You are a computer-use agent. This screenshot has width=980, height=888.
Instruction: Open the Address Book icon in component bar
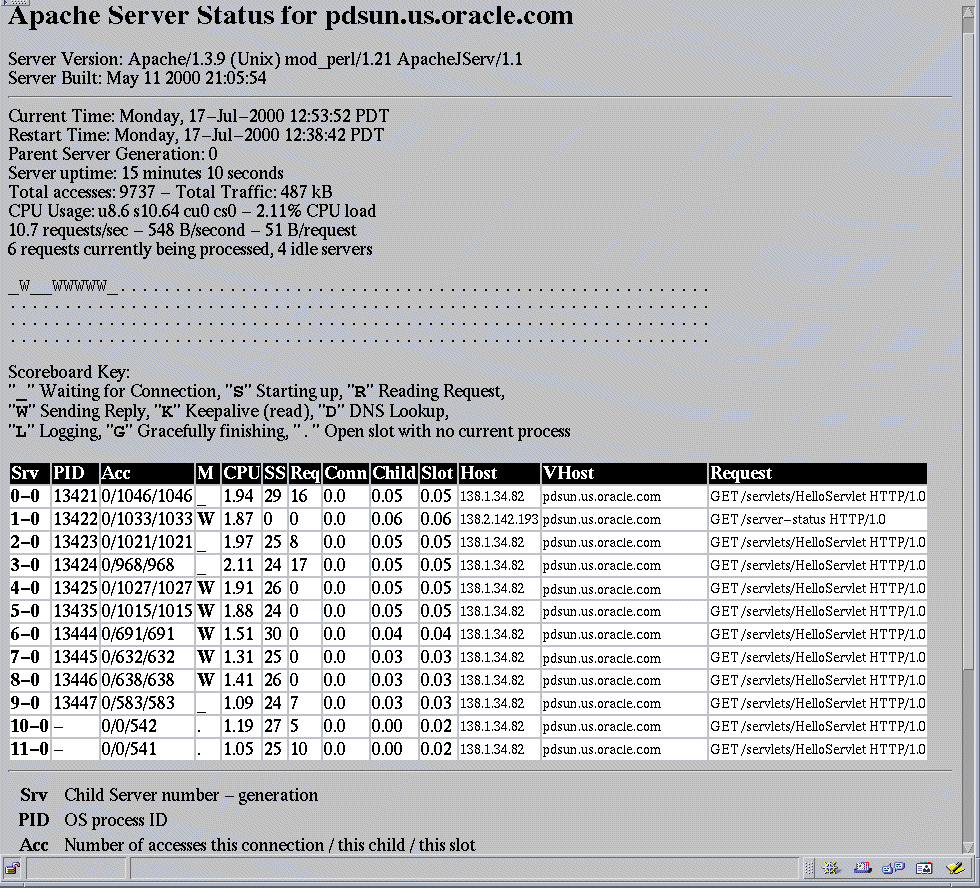(922, 868)
